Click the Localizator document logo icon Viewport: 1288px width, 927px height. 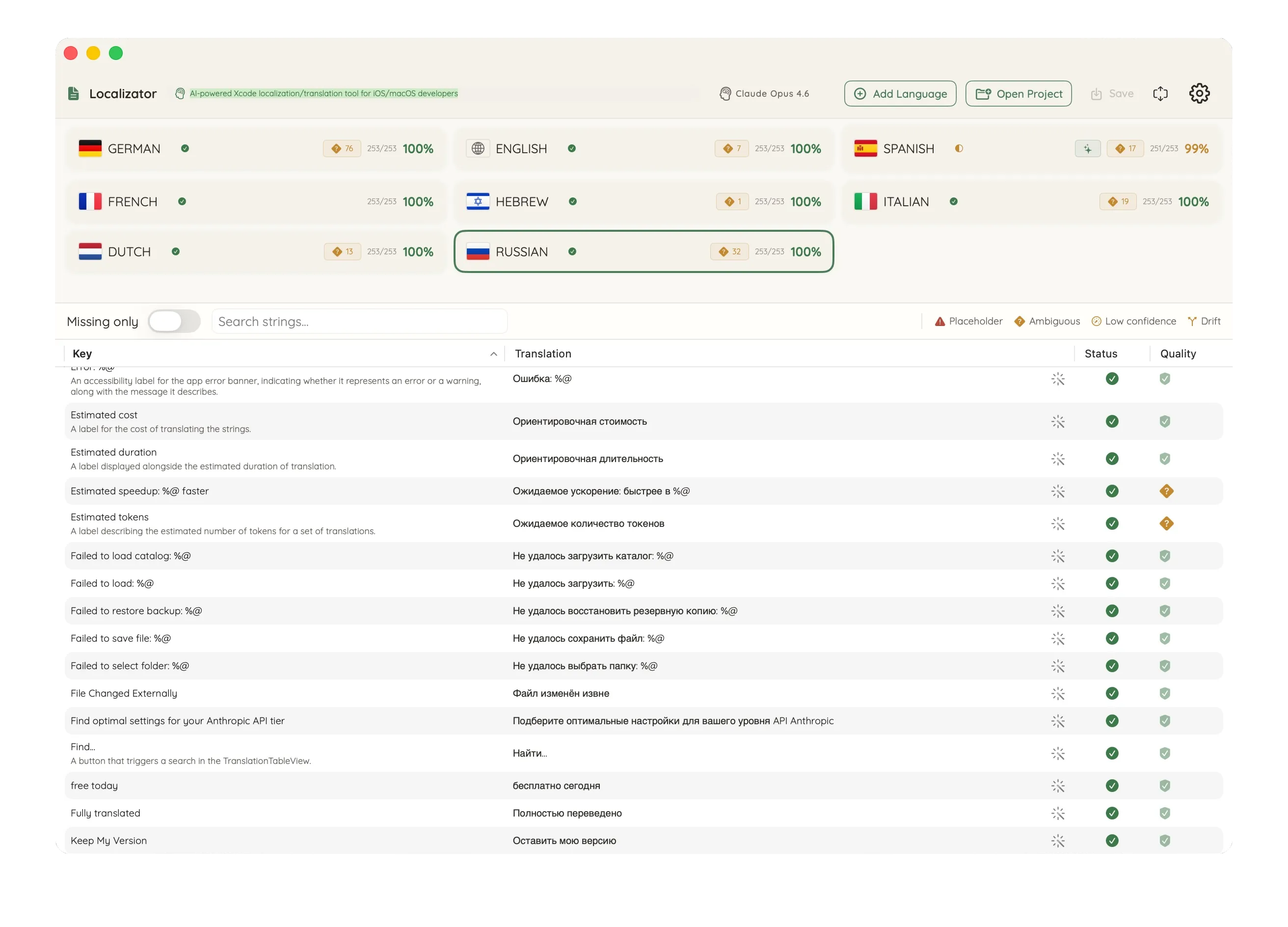(x=73, y=93)
